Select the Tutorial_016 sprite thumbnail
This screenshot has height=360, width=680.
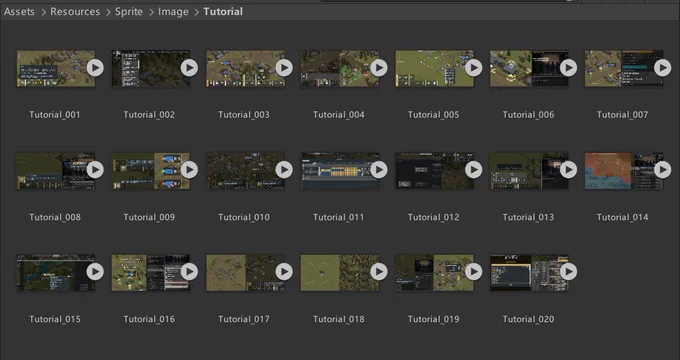(x=150, y=272)
